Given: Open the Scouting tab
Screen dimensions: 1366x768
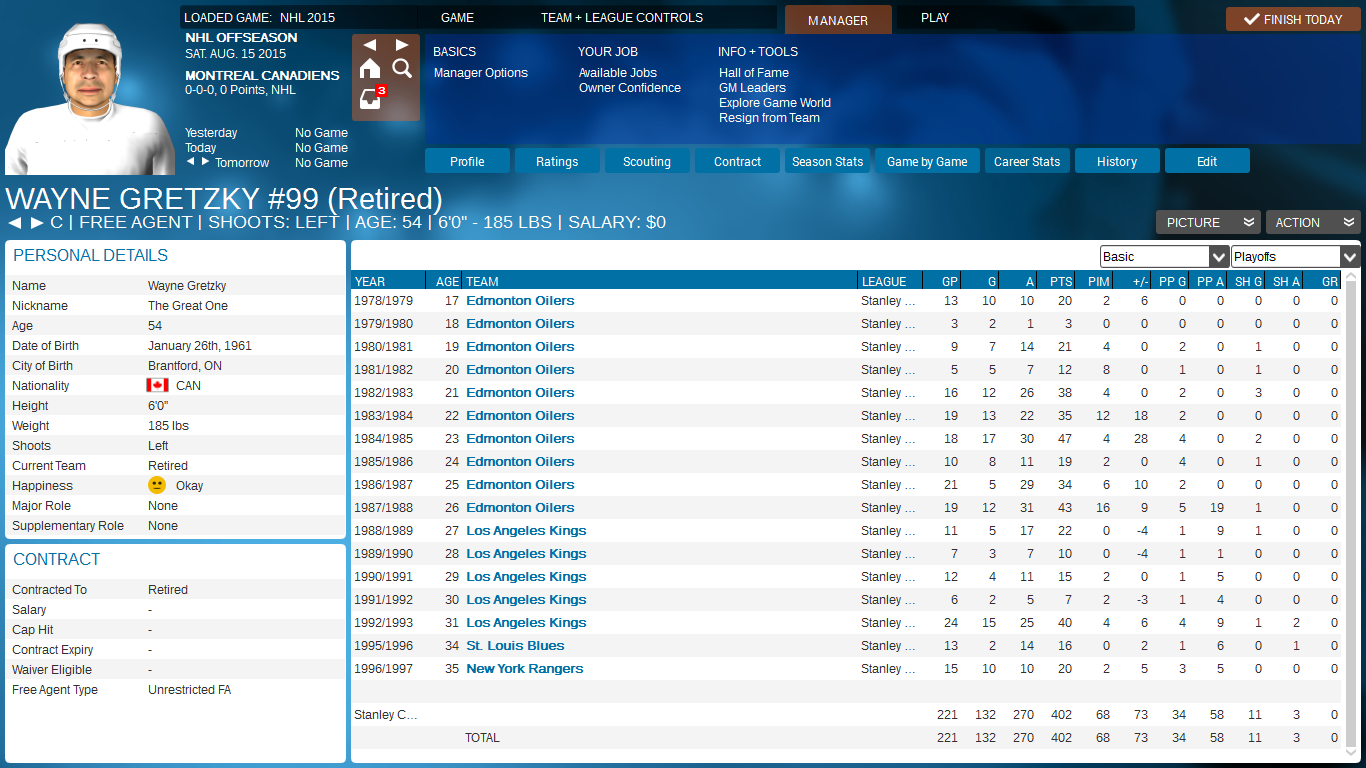Looking at the screenshot, I should tap(647, 161).
